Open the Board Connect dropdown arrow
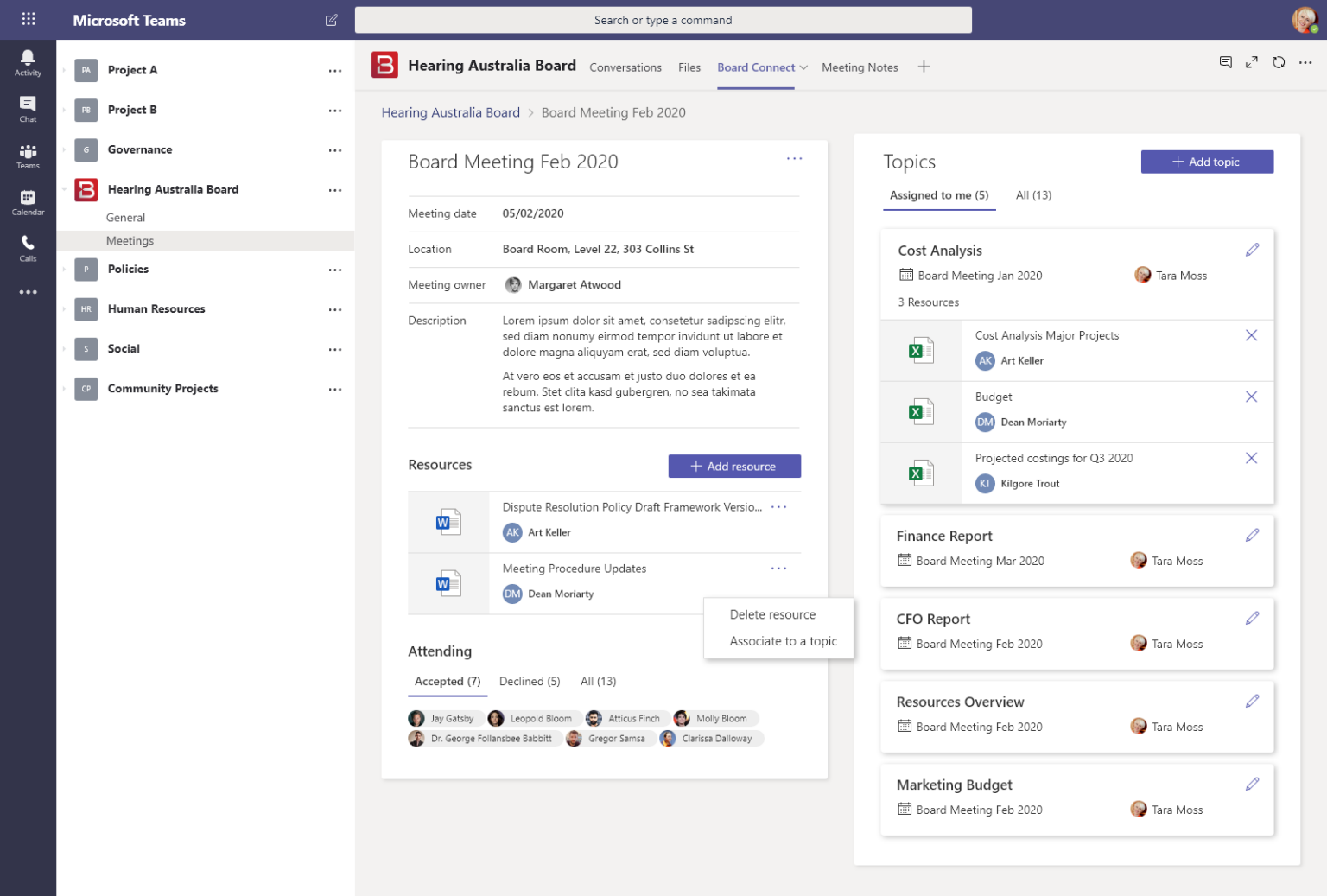 pos(804,67)
